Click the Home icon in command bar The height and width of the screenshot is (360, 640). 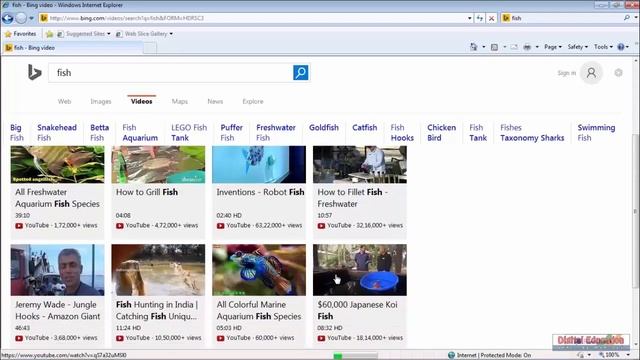[473, 47]
